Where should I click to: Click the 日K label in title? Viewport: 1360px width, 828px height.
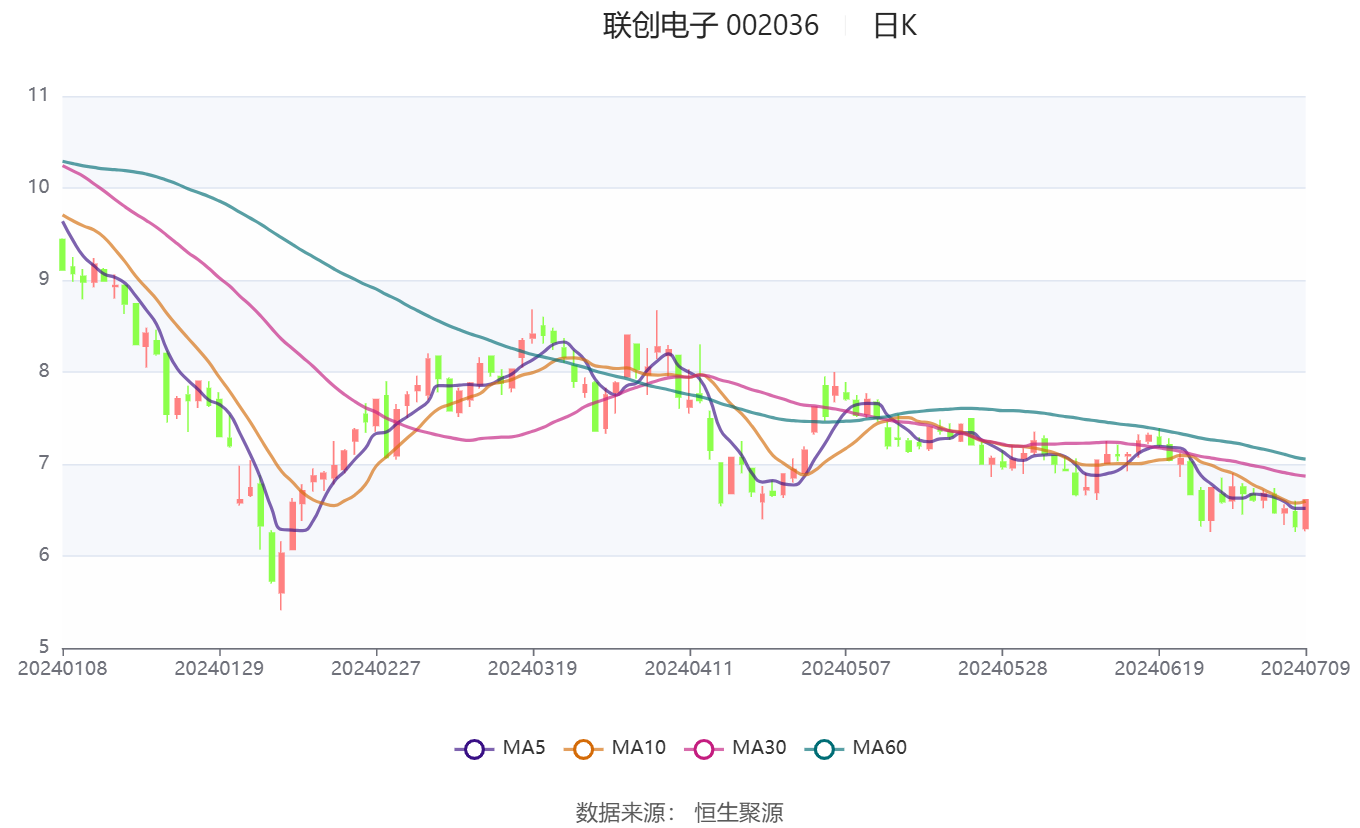click(x=895, y=25)
